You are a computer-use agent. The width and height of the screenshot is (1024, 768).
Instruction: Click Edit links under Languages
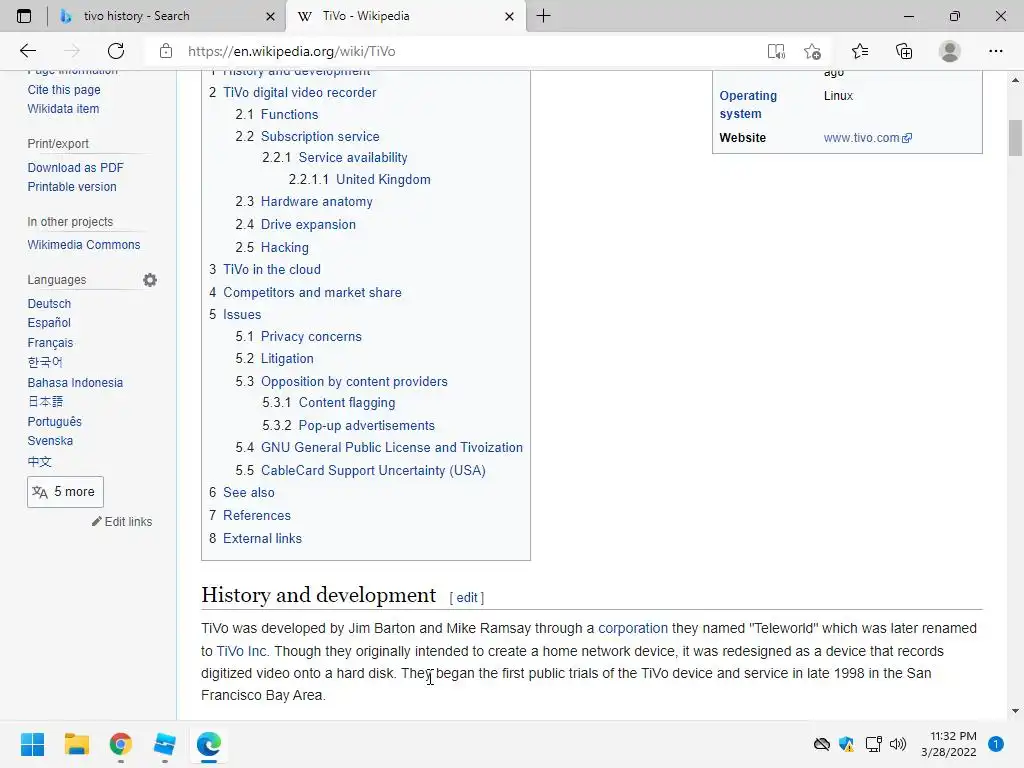pos(122,522)
